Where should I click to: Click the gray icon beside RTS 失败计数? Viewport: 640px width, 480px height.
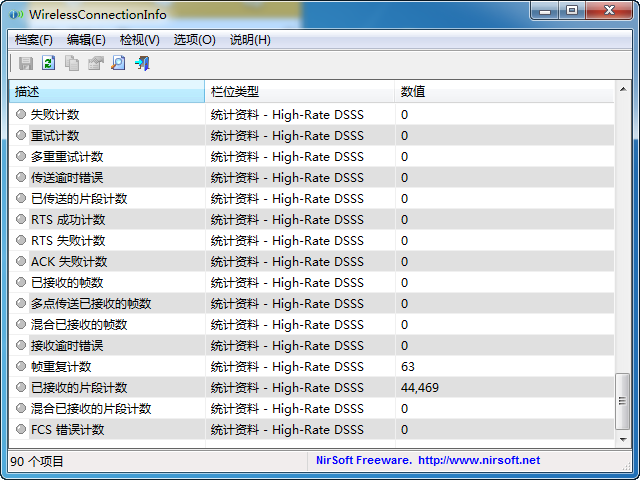pos(21,240)
